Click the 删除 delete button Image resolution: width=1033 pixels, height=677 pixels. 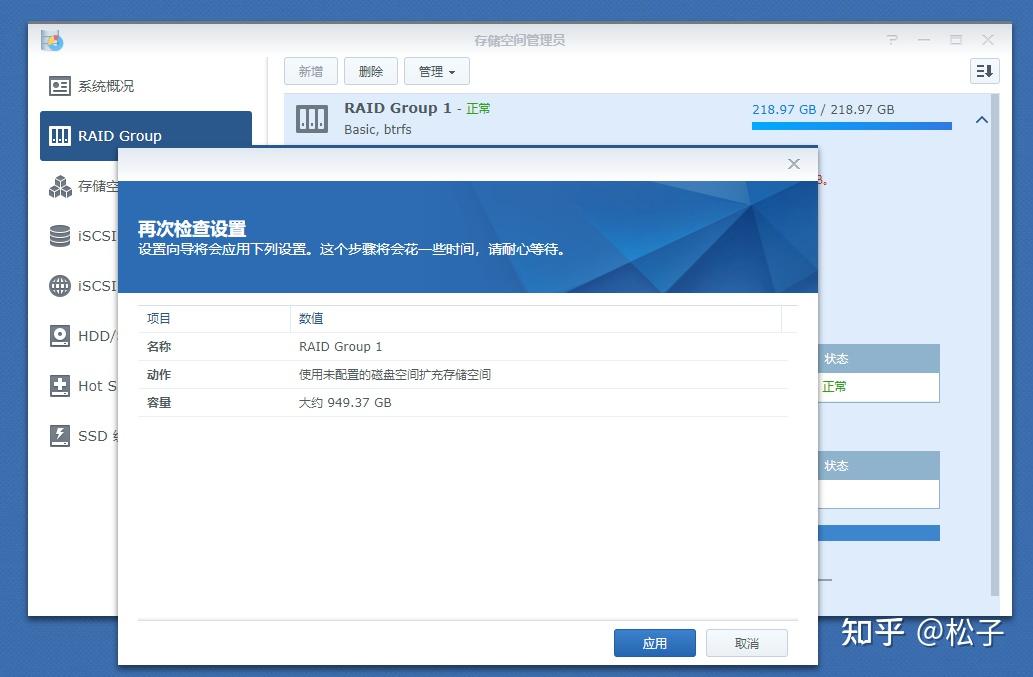pyautogui.click(x=370, y=71)
